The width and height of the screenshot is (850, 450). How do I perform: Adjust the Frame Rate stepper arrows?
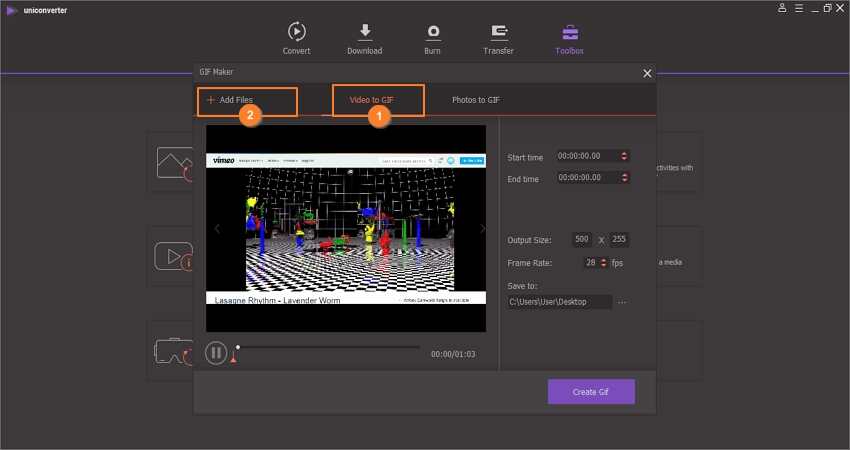(605, 262)
